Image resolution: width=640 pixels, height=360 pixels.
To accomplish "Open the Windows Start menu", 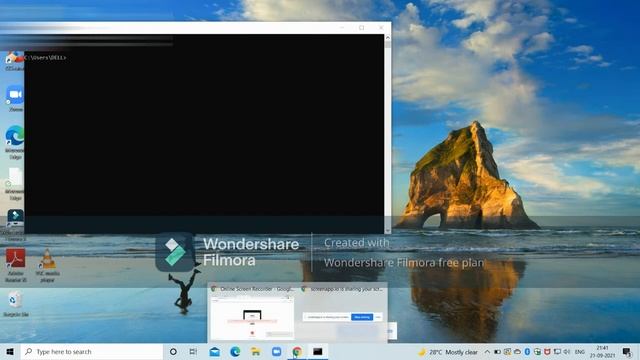I will [10, 351].
